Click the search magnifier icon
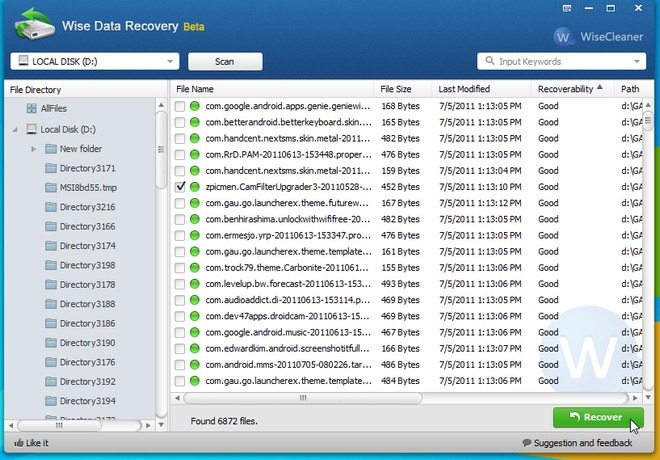Image resolution: width=660 pixels, height=460 pixels. point(489,61)
